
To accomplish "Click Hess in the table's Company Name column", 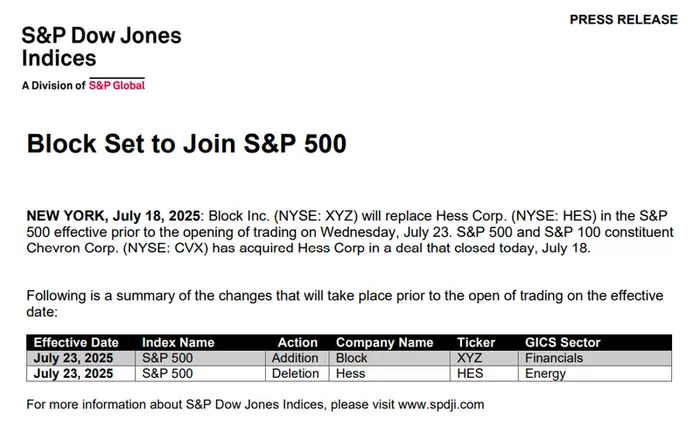I will pyautogui.click(x=351, y=374).
